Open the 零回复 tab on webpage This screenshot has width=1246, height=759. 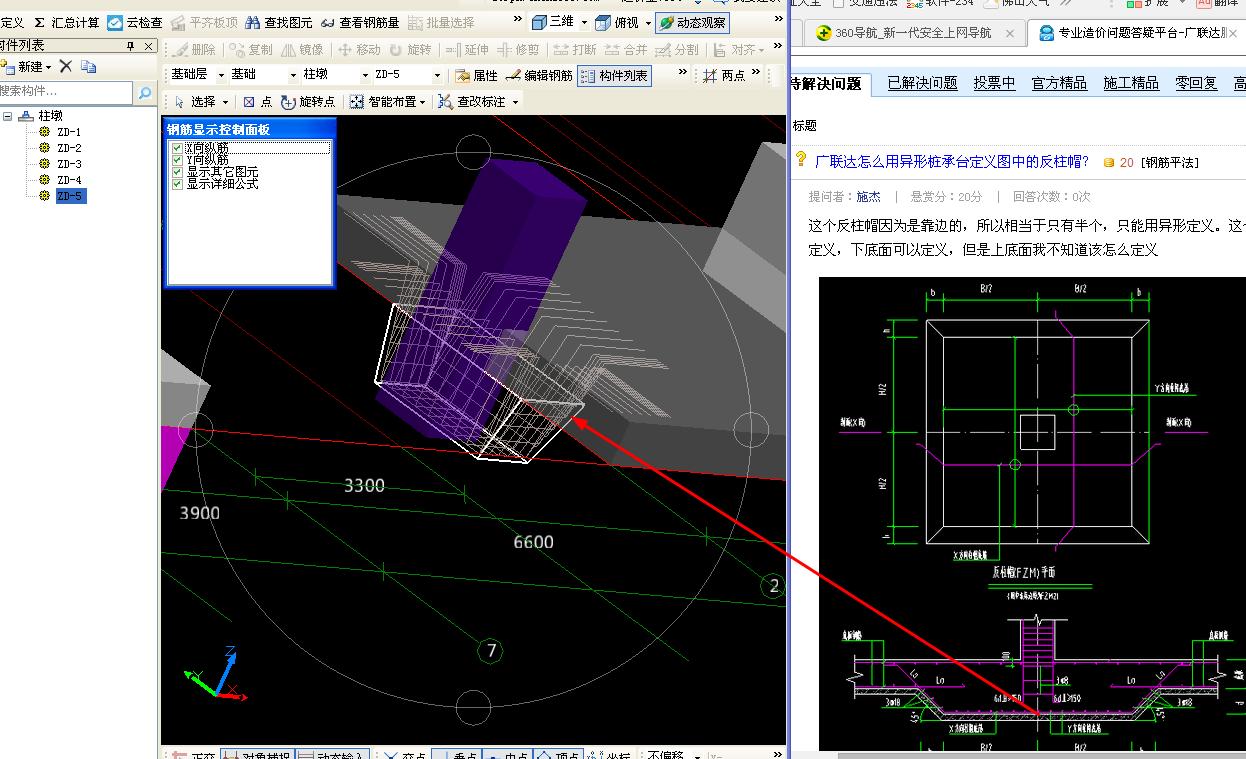(1197, 83)
